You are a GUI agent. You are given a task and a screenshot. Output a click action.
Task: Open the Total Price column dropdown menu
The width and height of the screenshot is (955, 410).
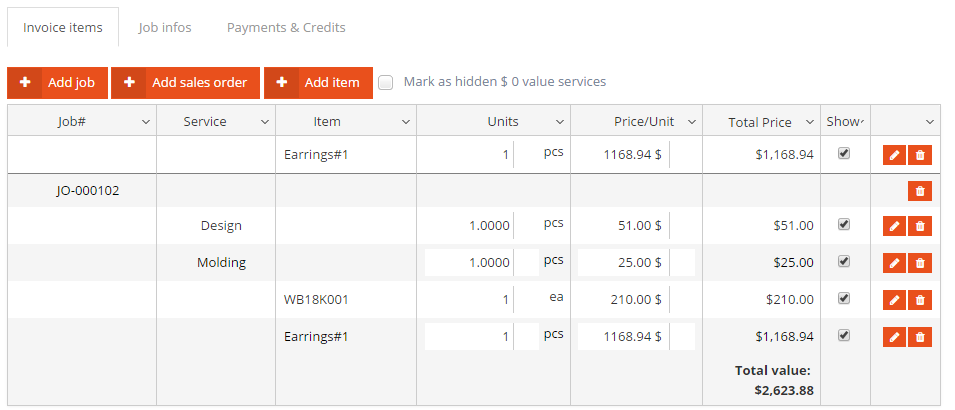808,123
